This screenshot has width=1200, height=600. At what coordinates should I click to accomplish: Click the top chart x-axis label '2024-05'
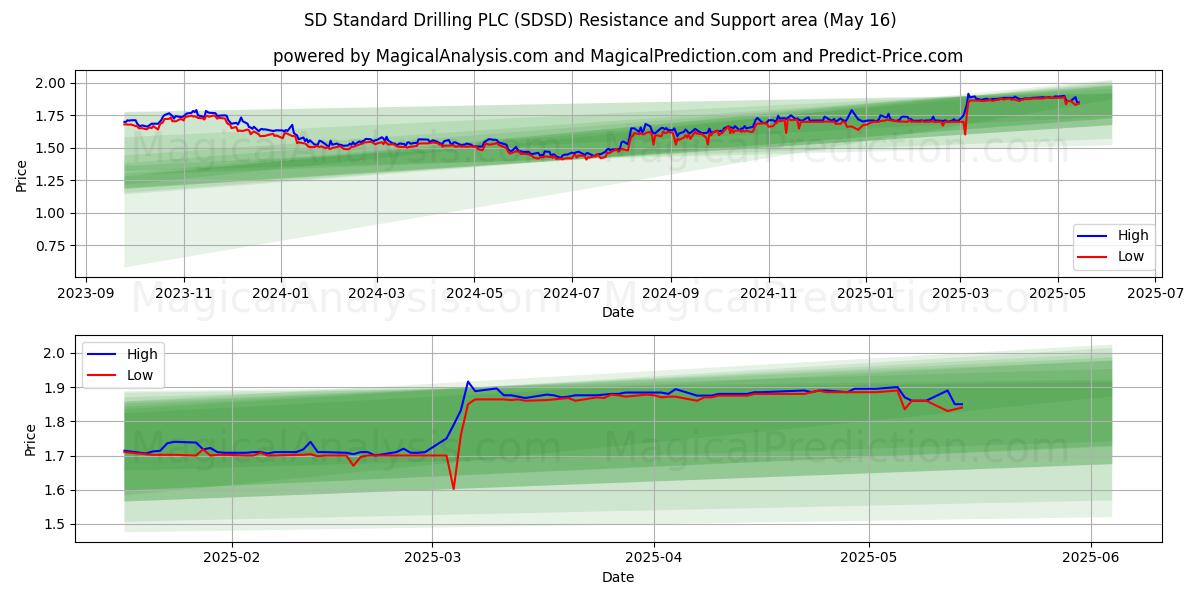tap(474, 294)
